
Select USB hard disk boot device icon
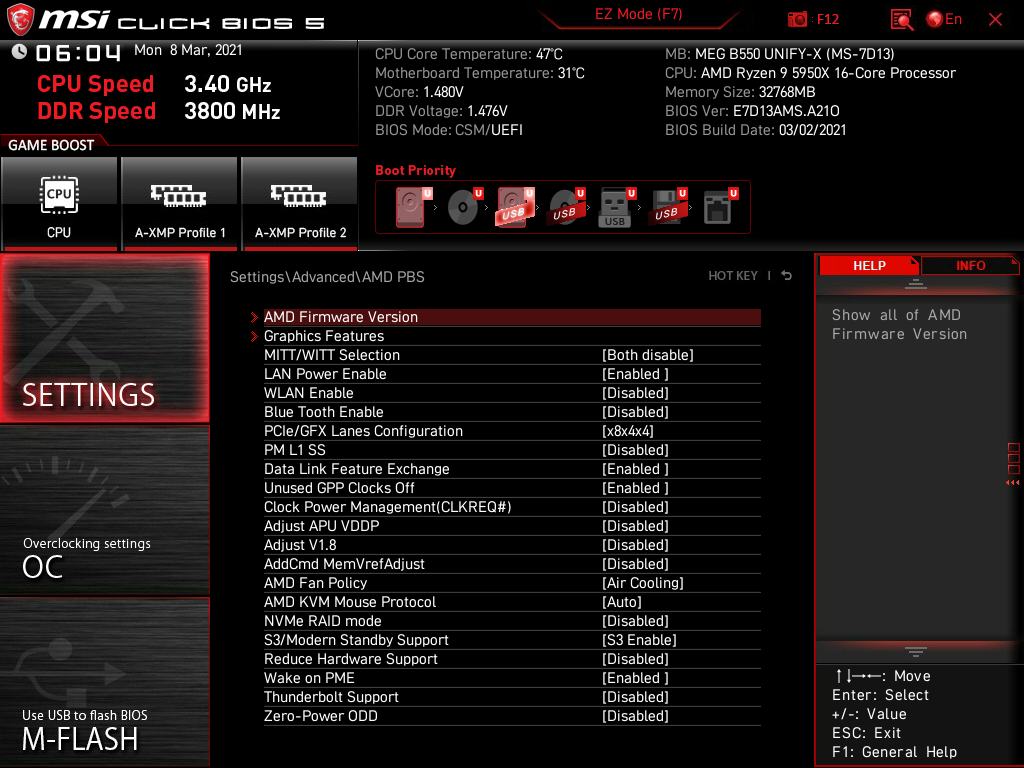tap(515, 207)
